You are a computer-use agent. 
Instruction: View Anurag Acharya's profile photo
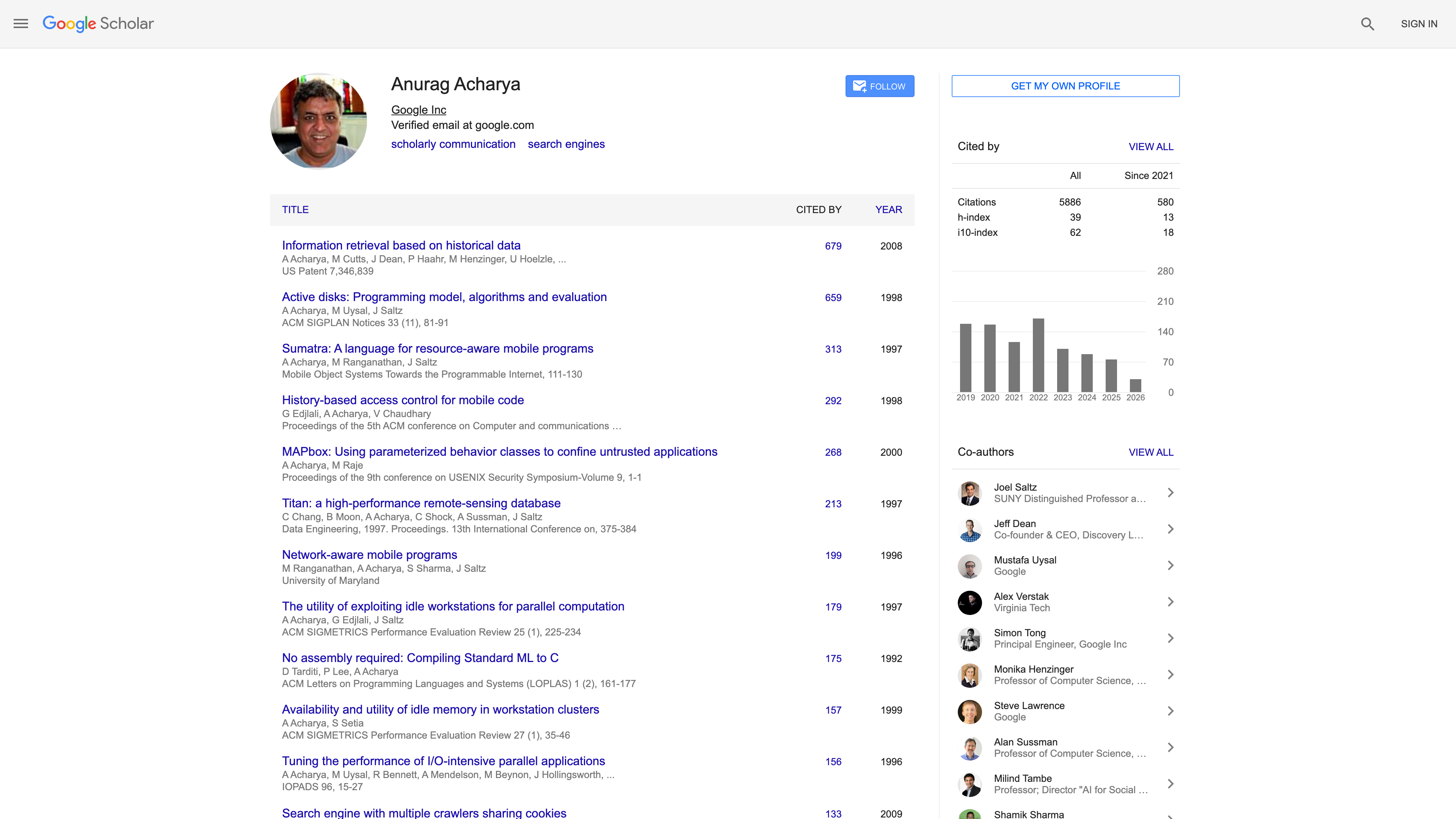coord(319,121)
